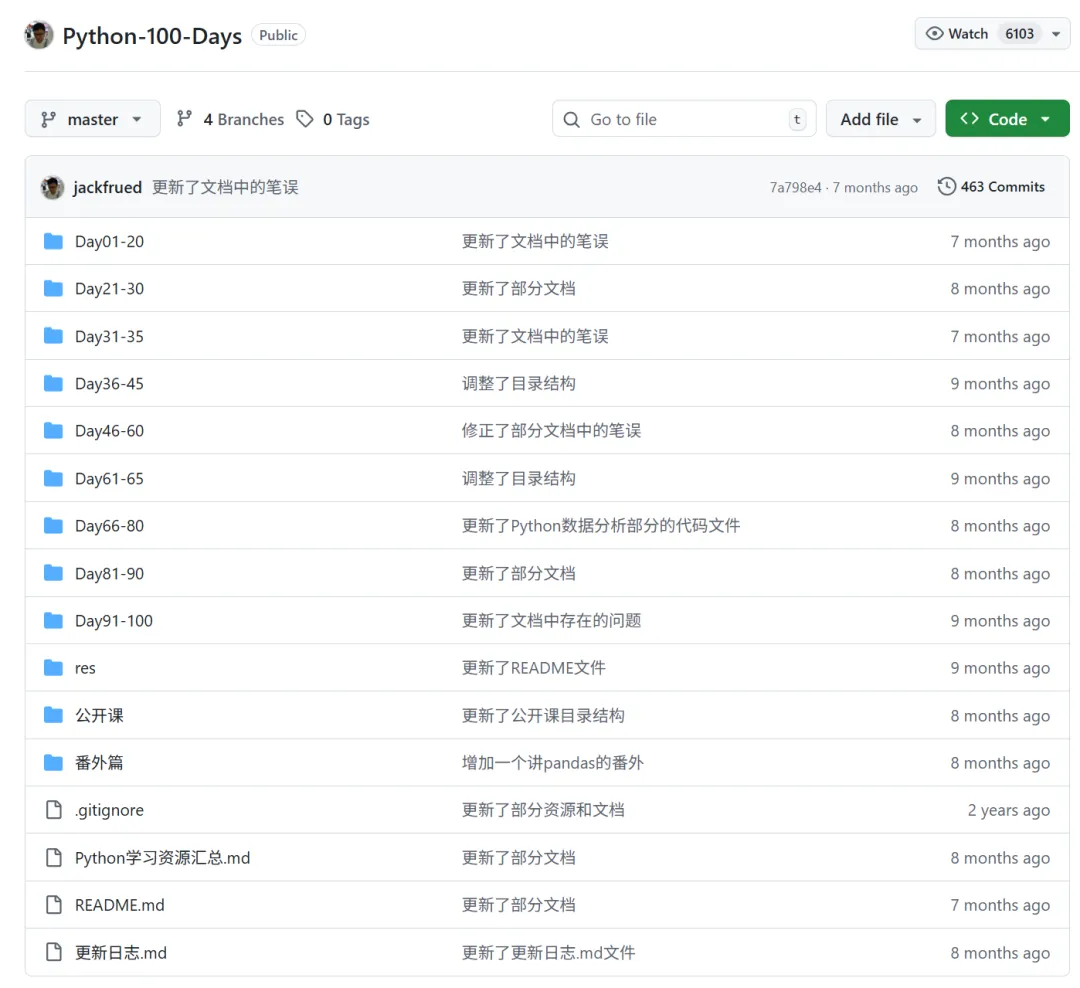The width and height of the screenshot is (1080, 988).
Task: Click the folder icon for Day46-60
Action: tap(53, 431)
